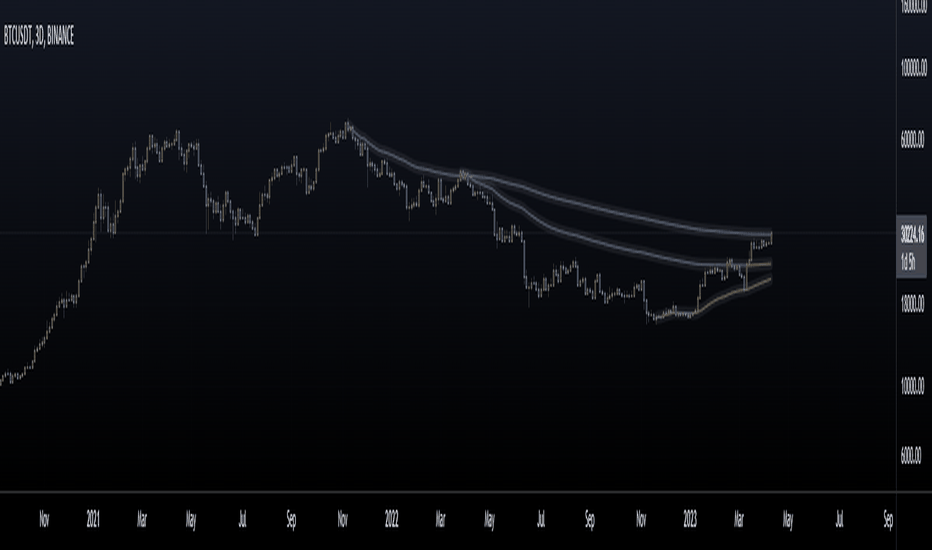Screen dimensions: 932x550
Task: Click the bar countdown timer label 1d 5h
Action: [908, 262]
